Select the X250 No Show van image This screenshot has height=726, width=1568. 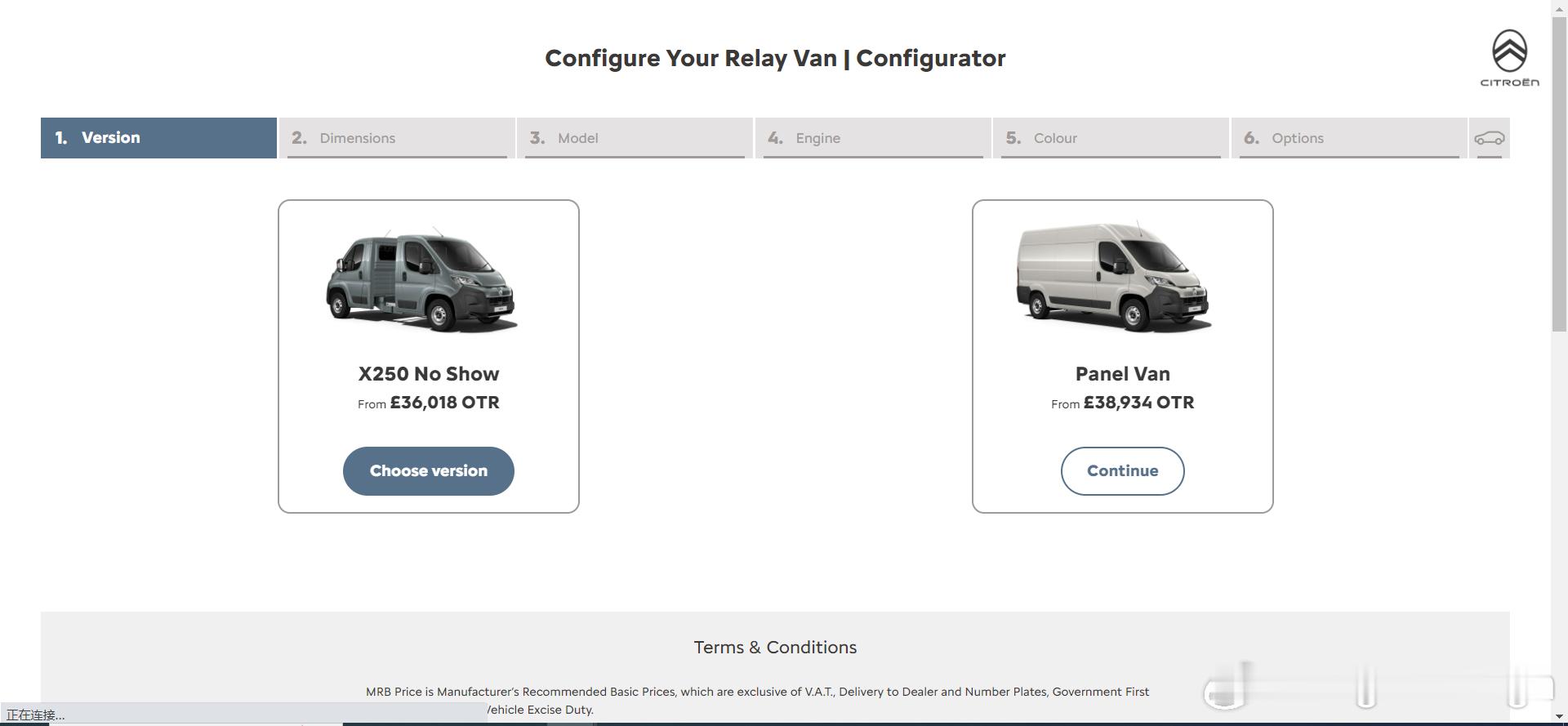[x=422, y=279]
